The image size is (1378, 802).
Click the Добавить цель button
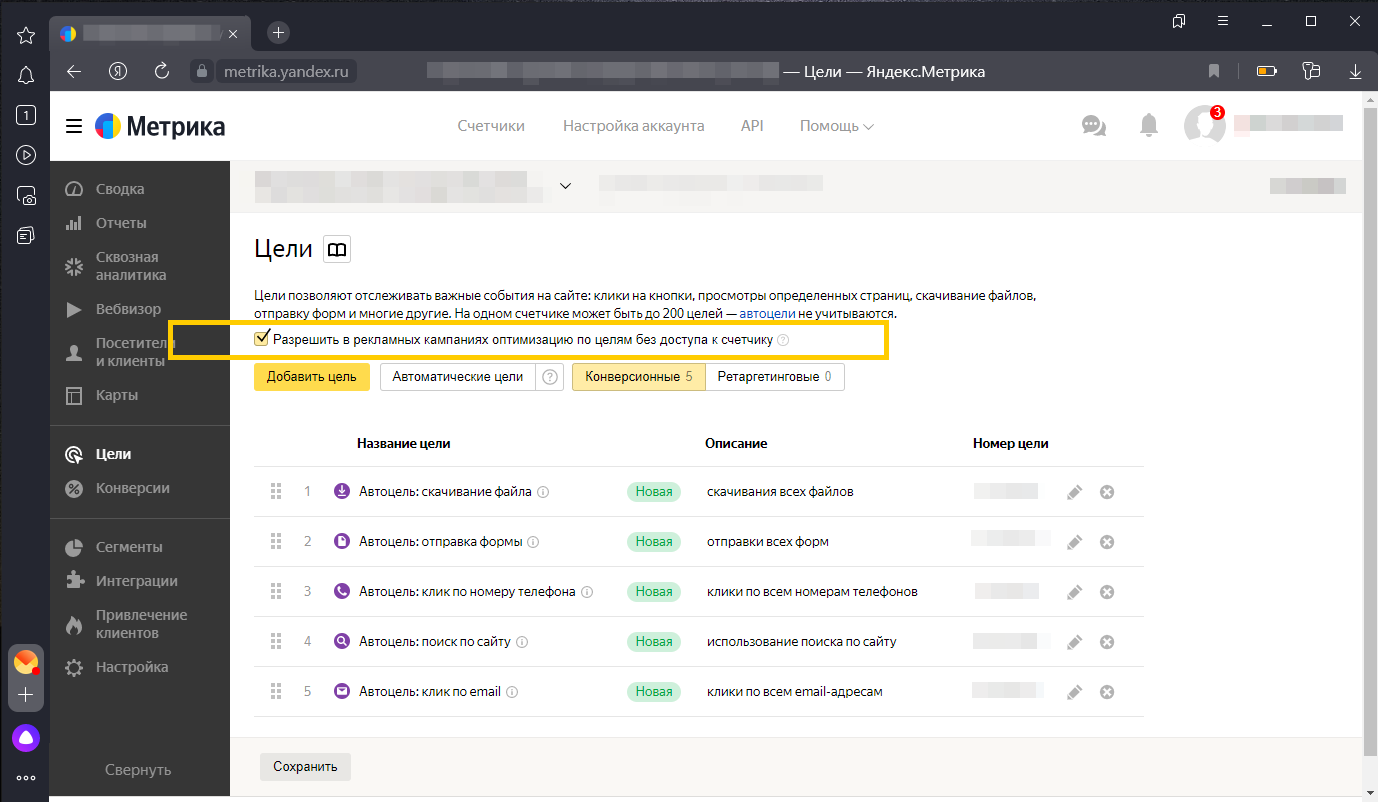coord(312,377)
